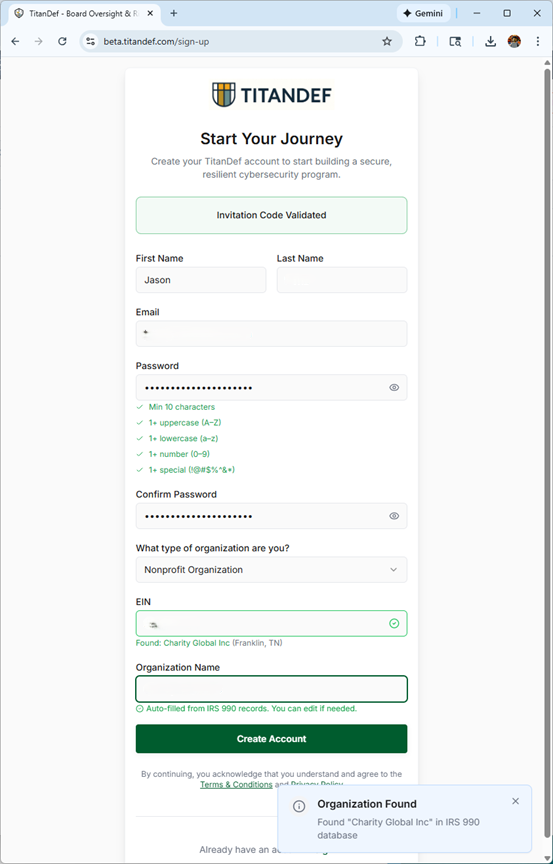Click '1+ number (0–9)' requirement text
This screenshot has width=553, height=864.
click(x=179, y=454)
